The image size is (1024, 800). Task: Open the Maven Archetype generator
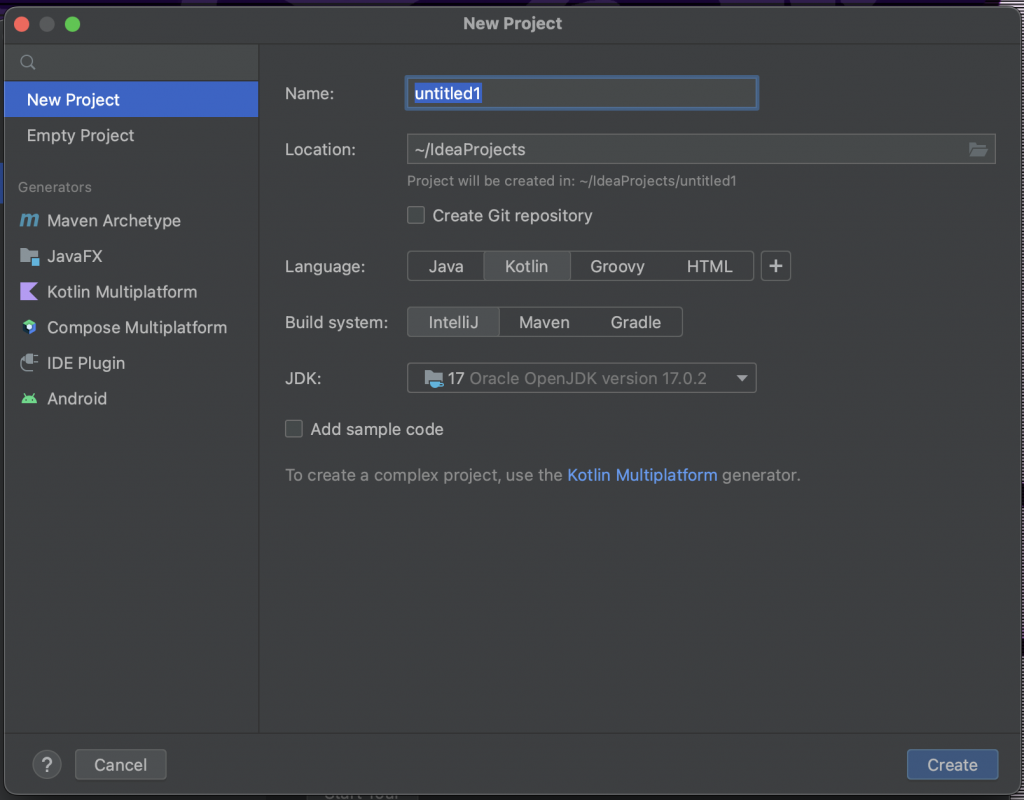pyautogui.click(x=131, y=220)
